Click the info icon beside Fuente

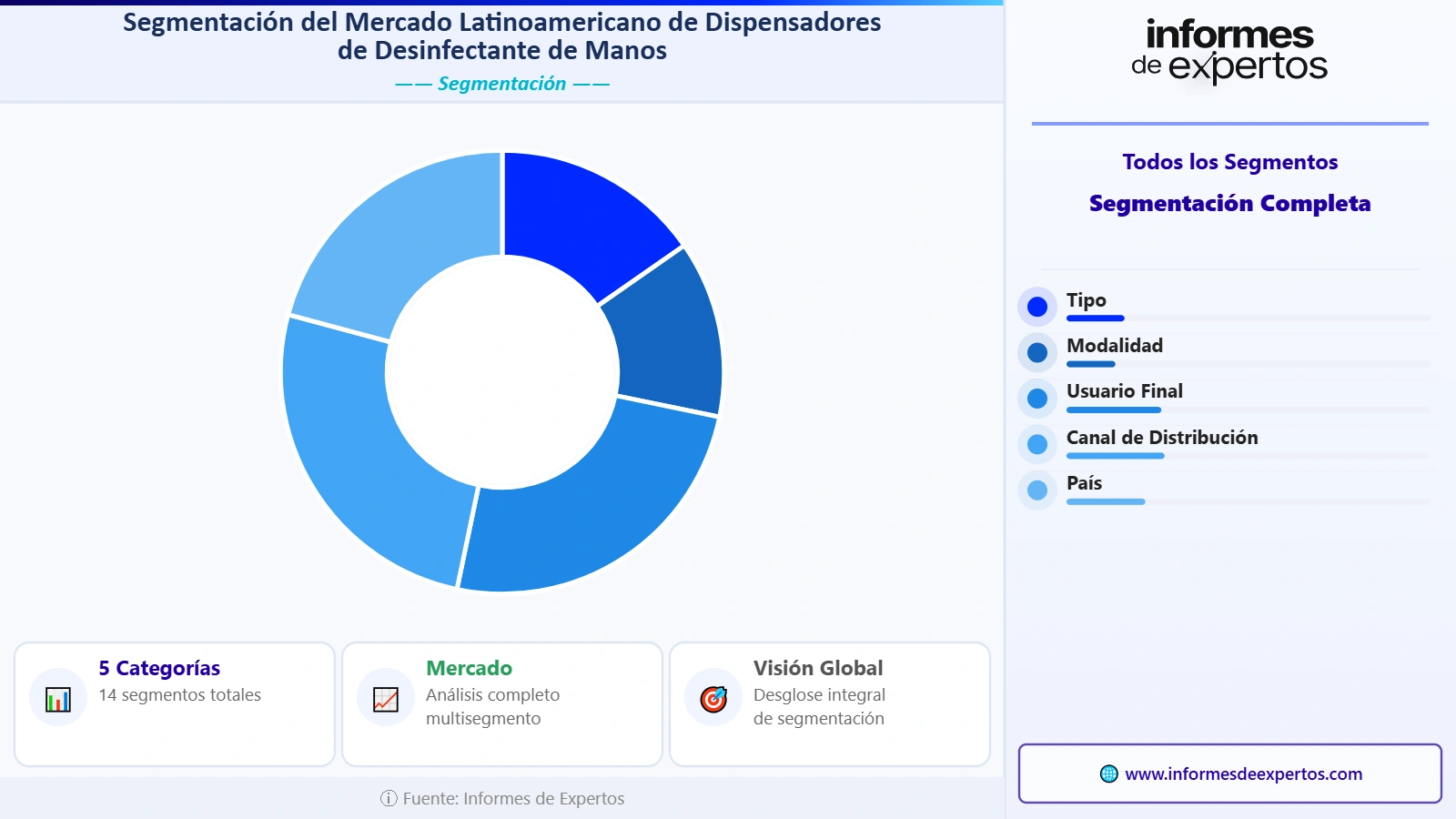pos(389,798)
